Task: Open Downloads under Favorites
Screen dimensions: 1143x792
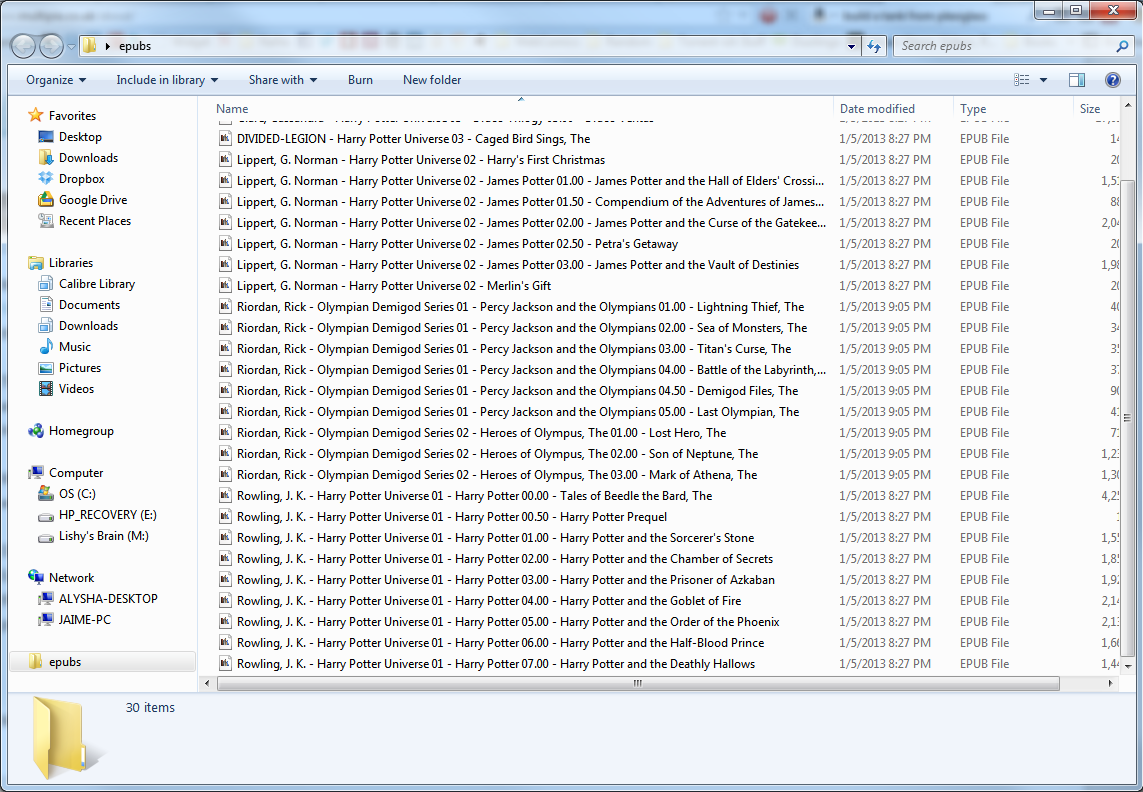Action: [x=88, y=158]
